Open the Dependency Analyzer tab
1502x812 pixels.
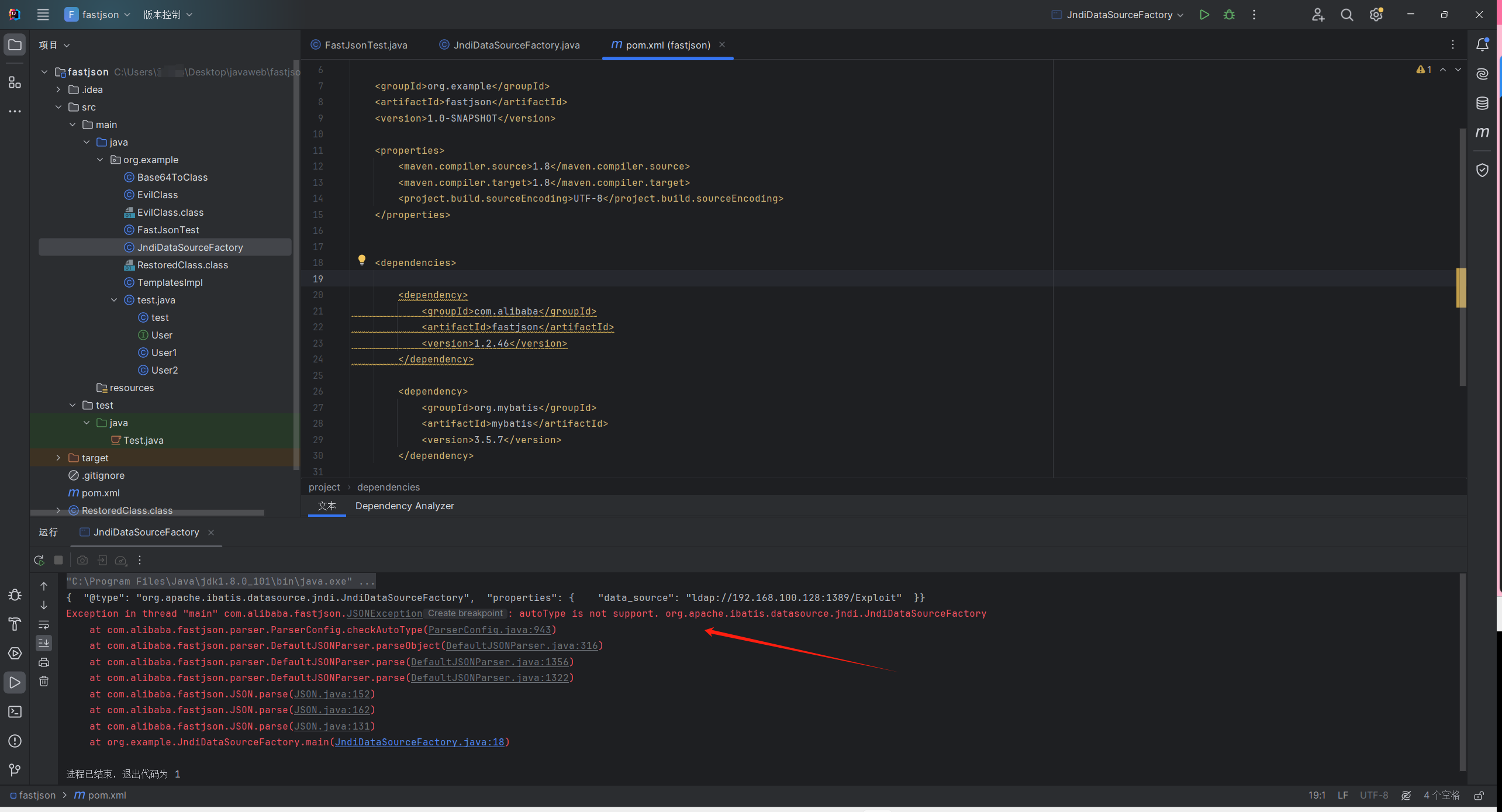point(404,506)
